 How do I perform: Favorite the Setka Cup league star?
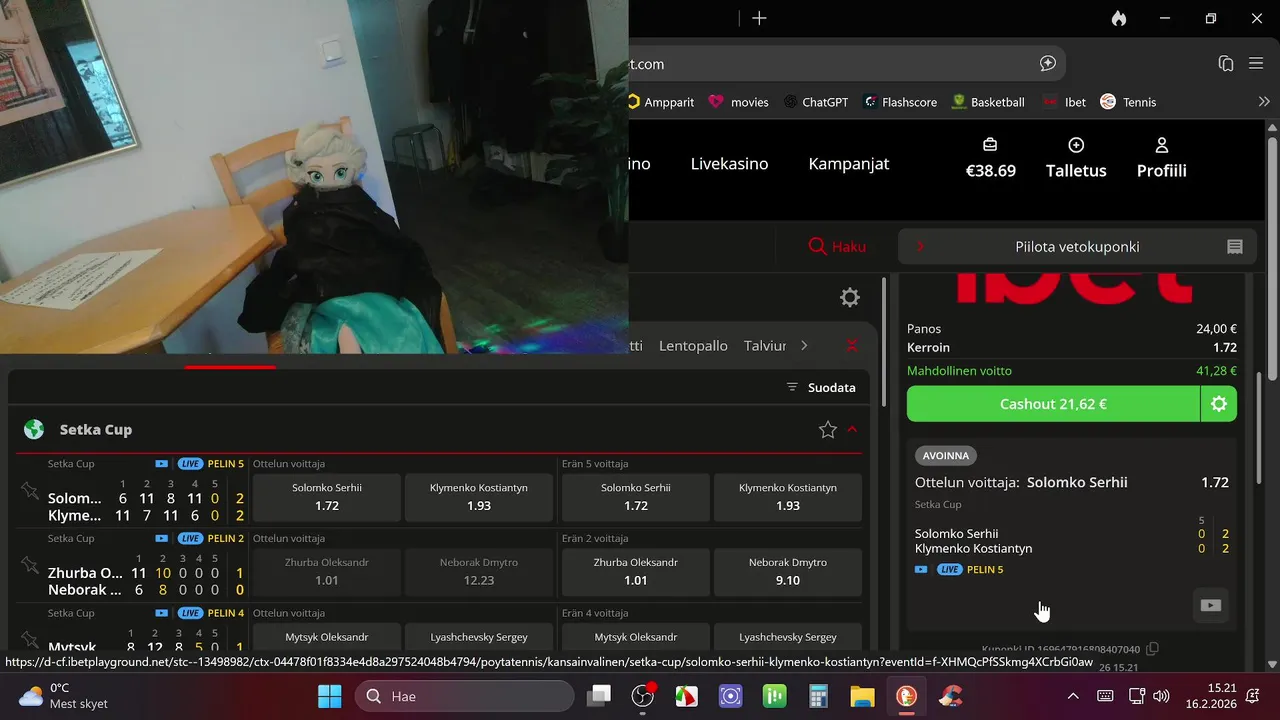(827, 430)
